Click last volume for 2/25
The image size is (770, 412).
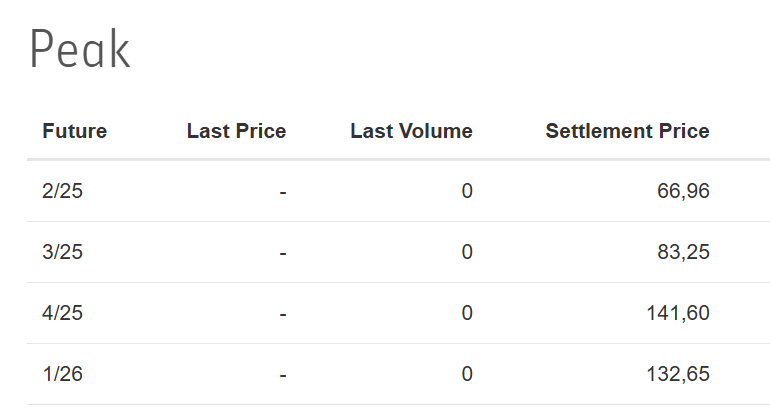pyautogui.click(x=466, y=191)
